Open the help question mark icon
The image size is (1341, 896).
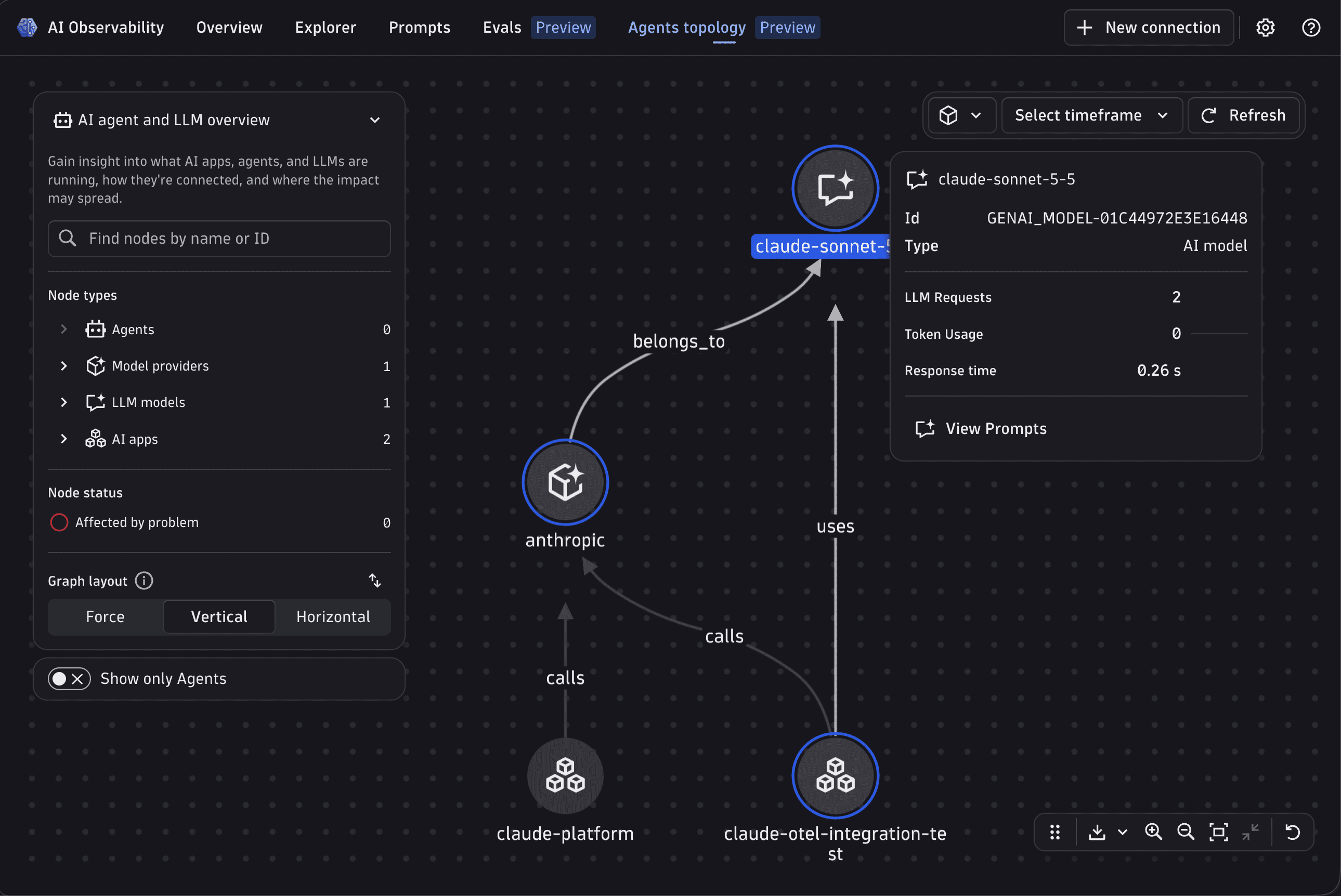1311,28
